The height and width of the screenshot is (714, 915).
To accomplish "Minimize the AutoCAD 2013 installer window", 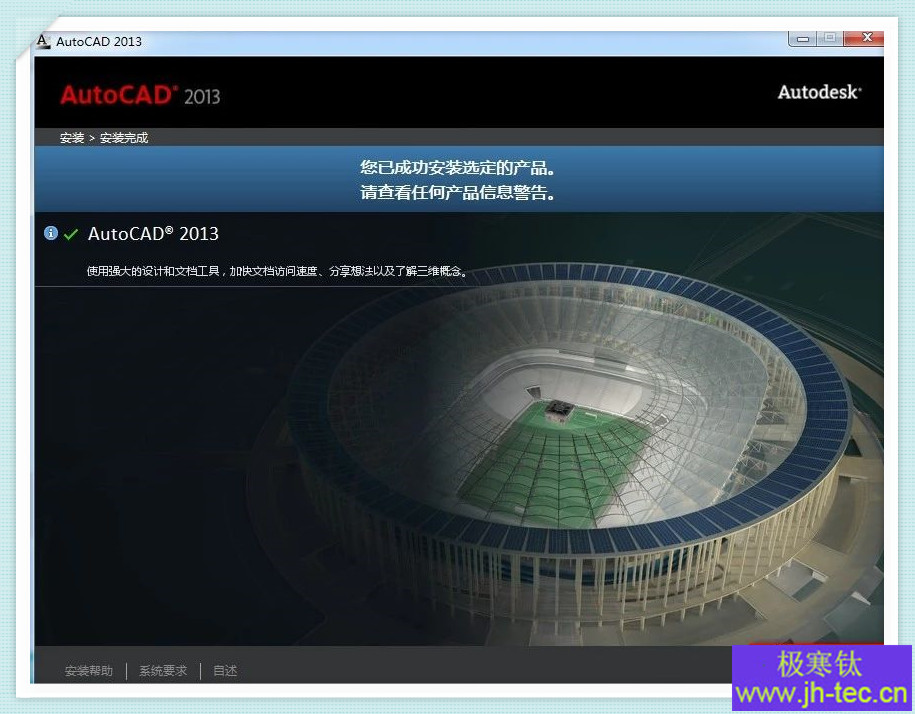I will click(803, 38).
